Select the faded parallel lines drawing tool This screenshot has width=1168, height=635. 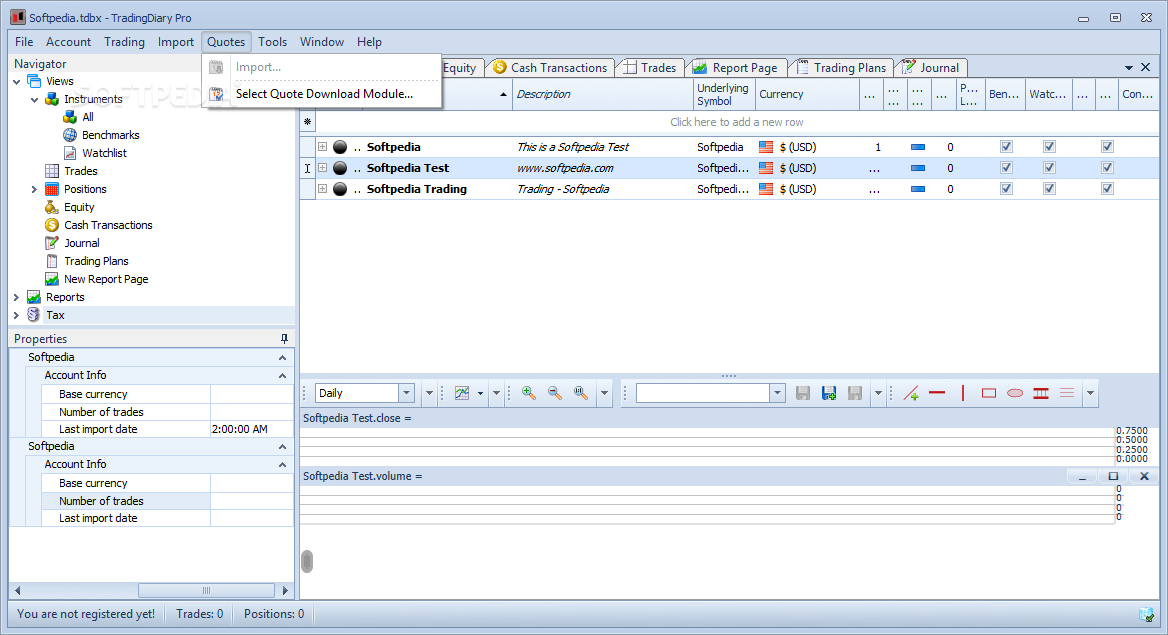(1067, 393)
